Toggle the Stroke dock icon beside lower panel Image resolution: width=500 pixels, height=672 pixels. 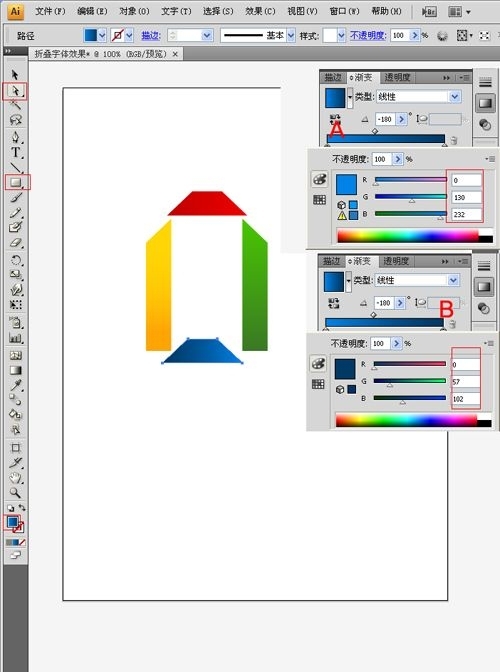[x=484, y=266]
